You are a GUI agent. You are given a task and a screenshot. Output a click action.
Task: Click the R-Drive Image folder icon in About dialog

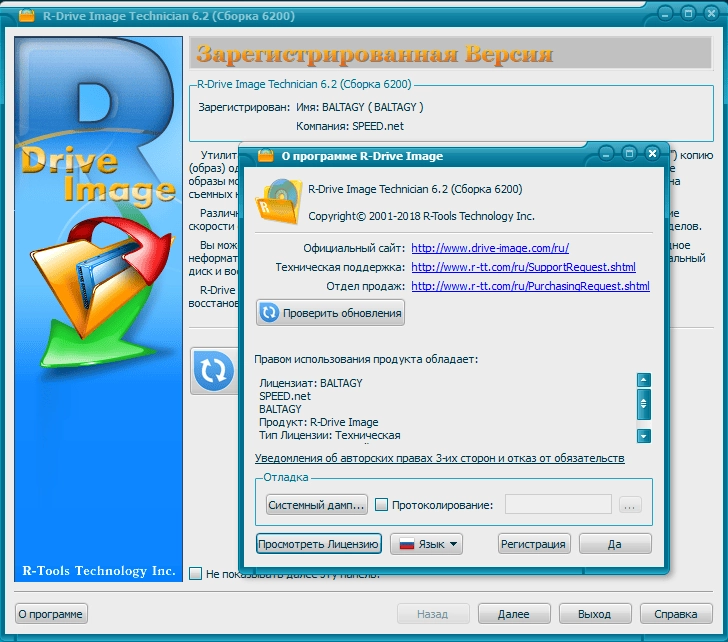click(278, 201)
